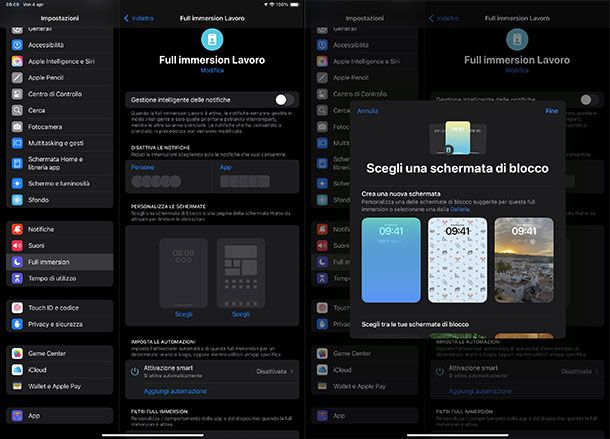Open App allowed notifications panel, left screenshot

coord(256,176)
